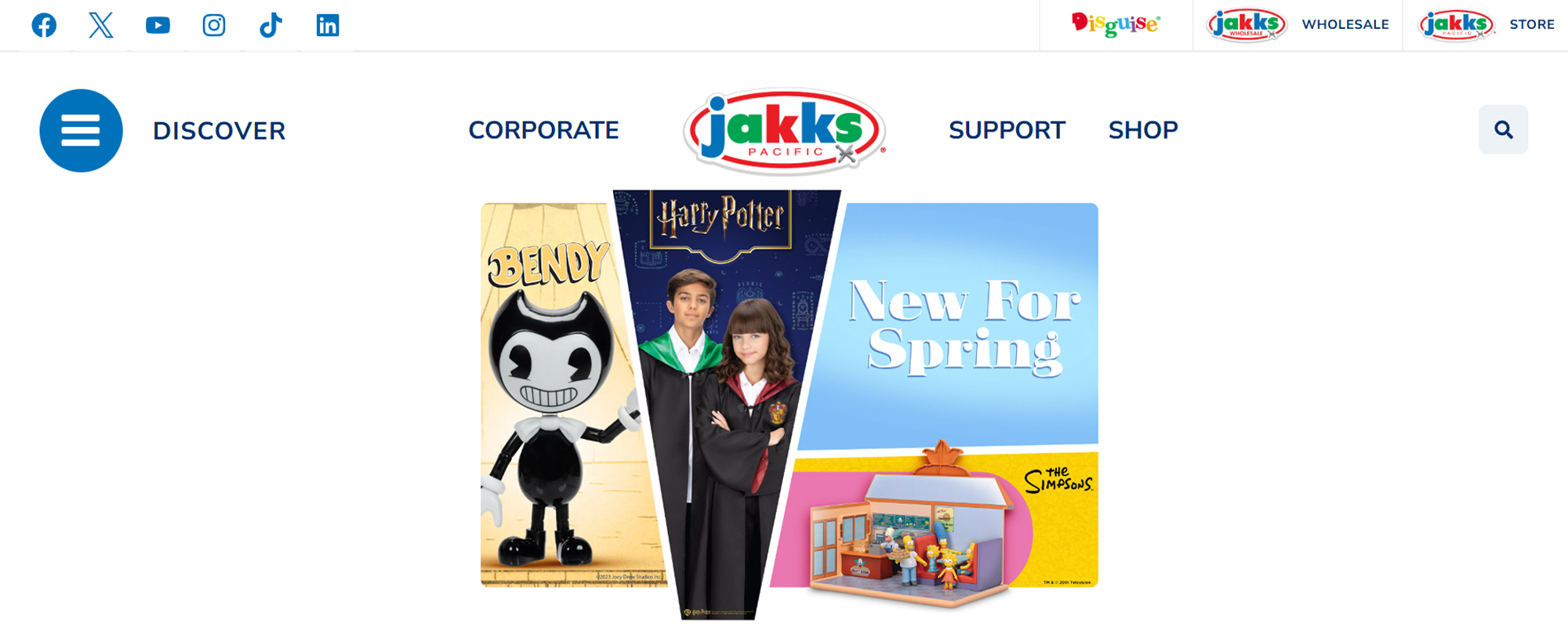Image resolution: width=1568 pixels, height=627 pixels.
Task: Visit the YouTube channel icon
Action: click(x=158, y=25)
